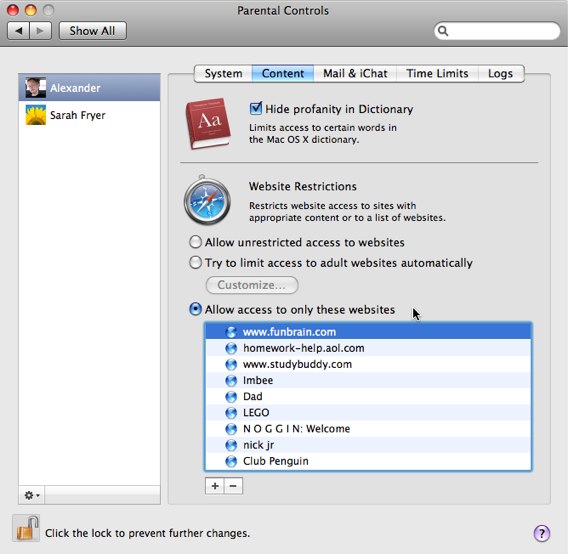Select the Sarah Fryer user account
This screenshot has width=568, height=554.
pos(89,115)
